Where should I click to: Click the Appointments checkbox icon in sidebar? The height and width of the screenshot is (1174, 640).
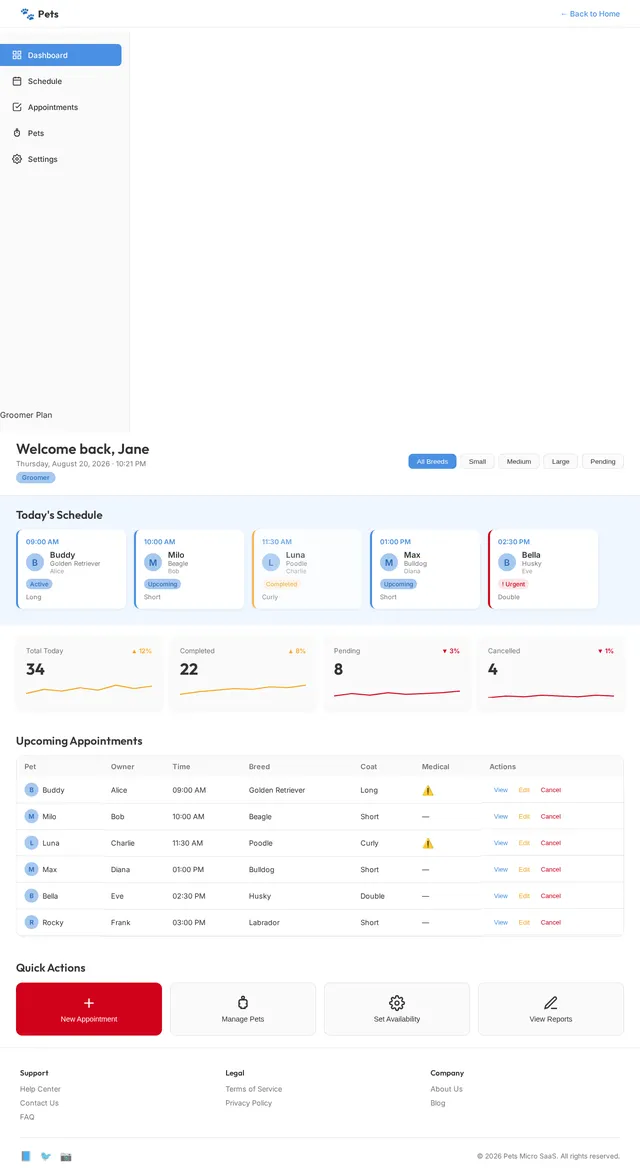point(17,107)
